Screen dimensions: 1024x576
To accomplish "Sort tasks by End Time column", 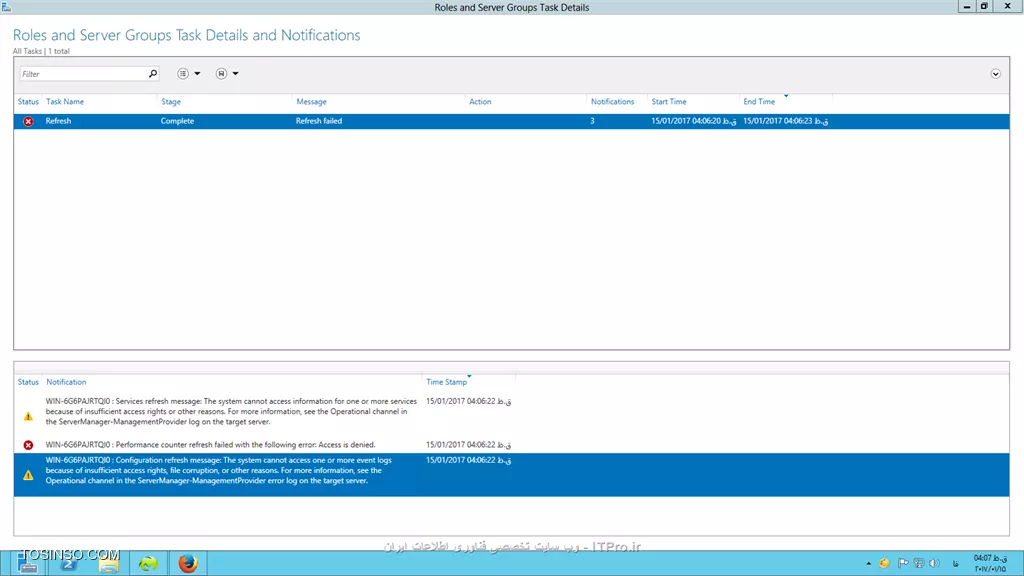I will click(759, 102).
